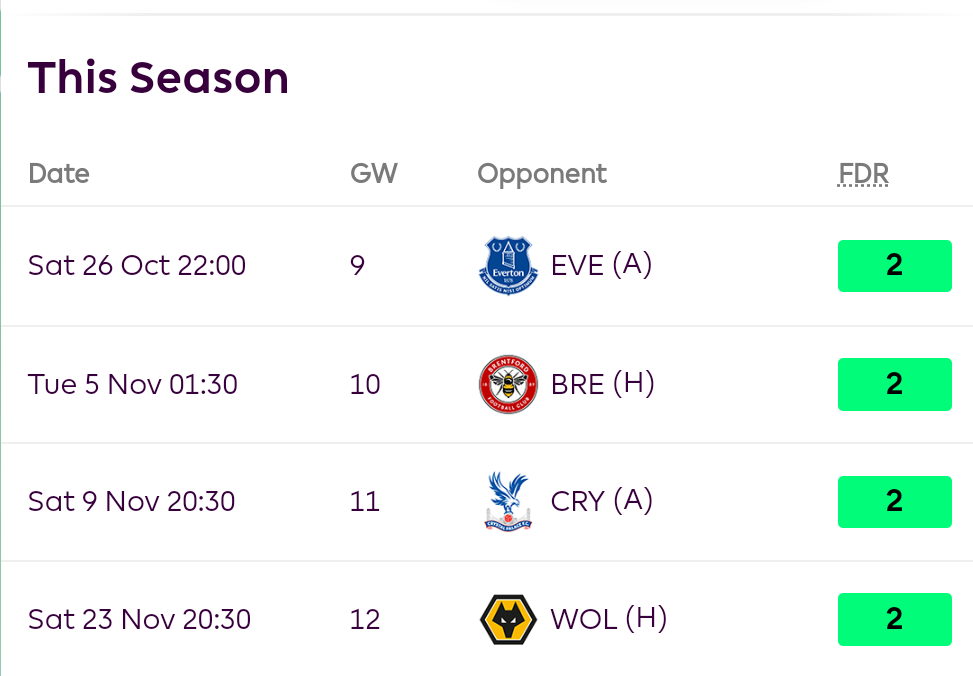Screen dimensions: 973x676
Task: Click the GW column header
Action: (x=373, y=174)
